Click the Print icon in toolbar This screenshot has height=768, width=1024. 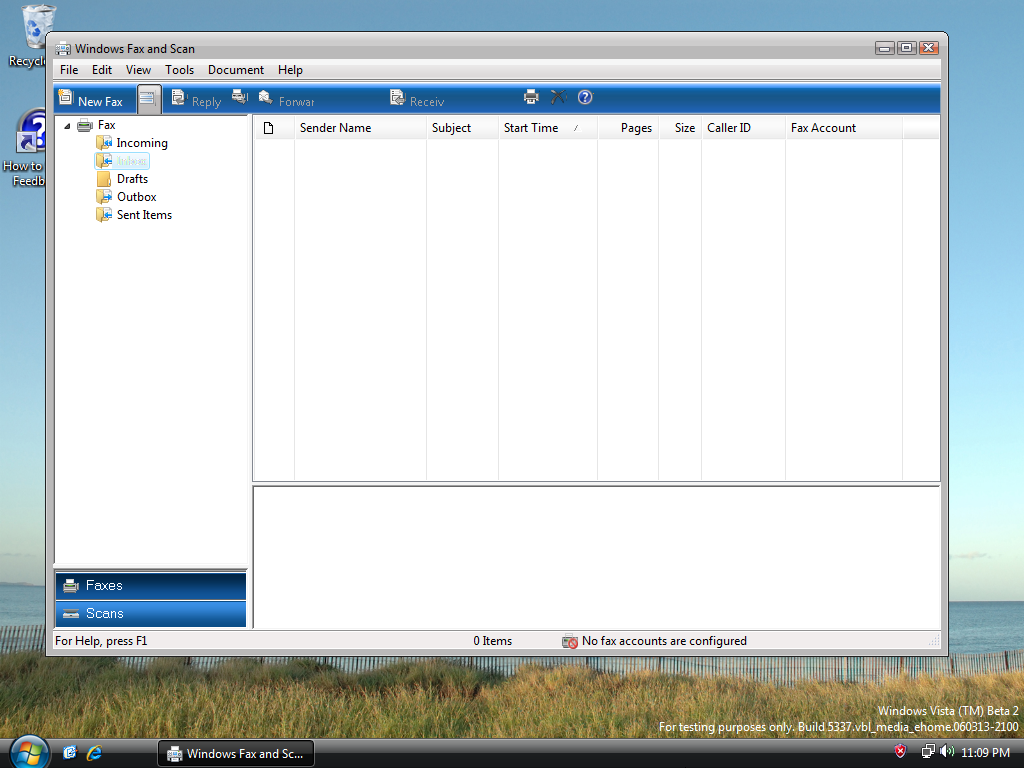point(531,97)
